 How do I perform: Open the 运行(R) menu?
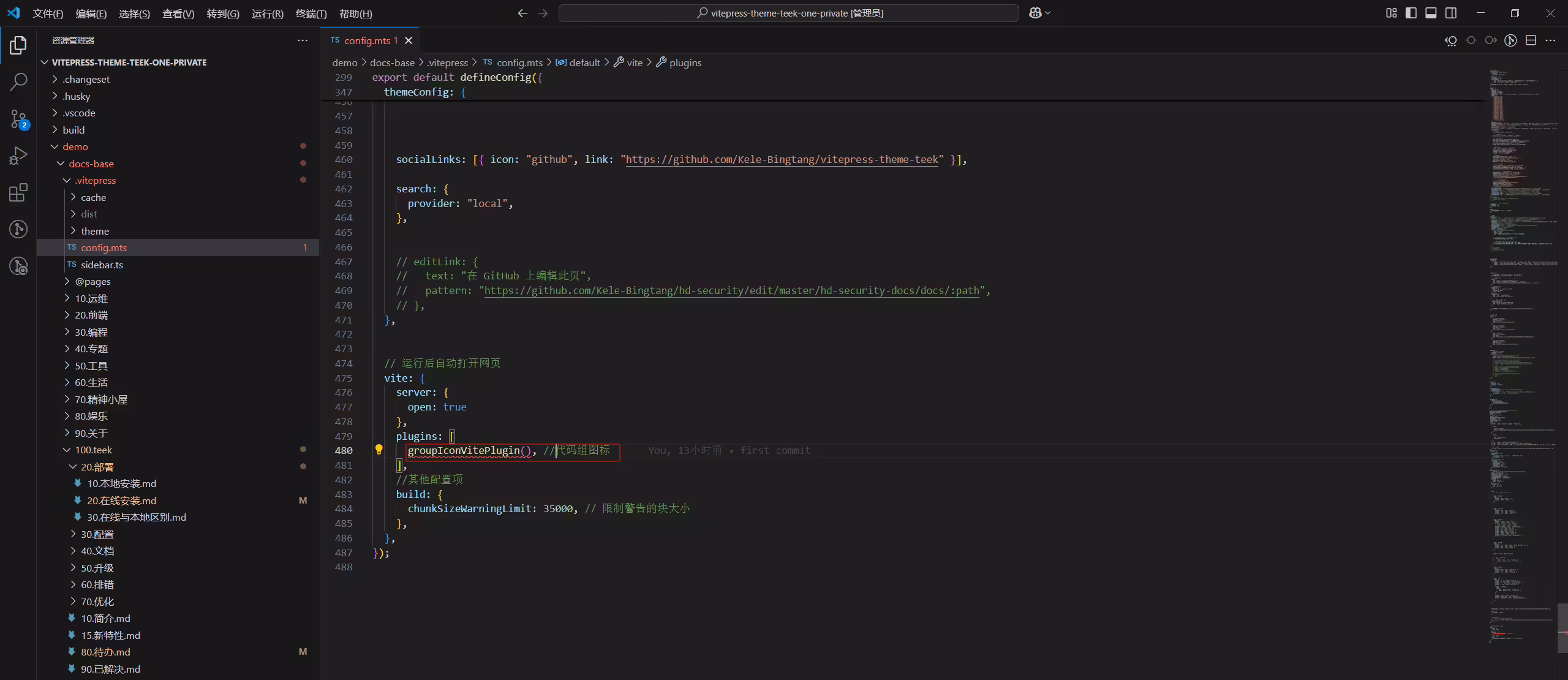[268, 13]
